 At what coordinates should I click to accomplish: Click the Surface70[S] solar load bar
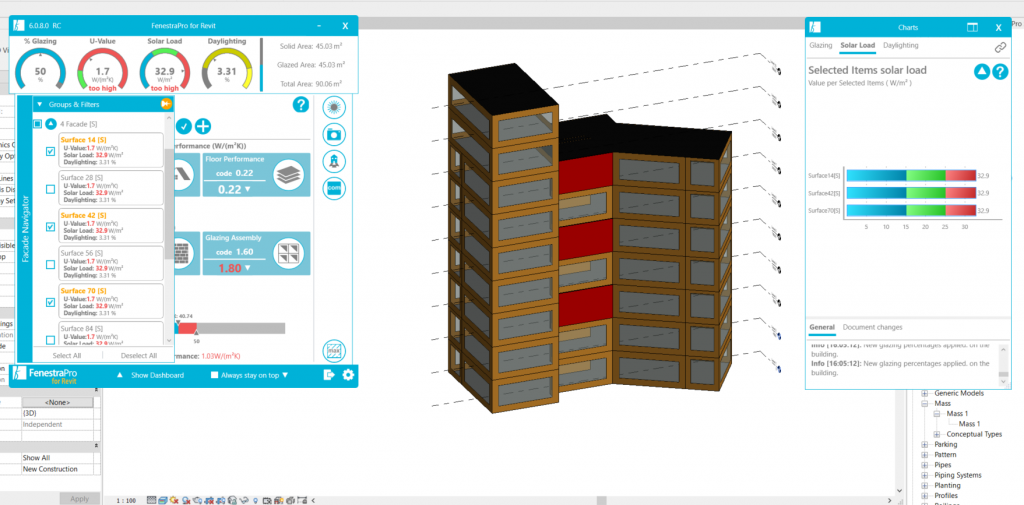click(x=911, y=210)
